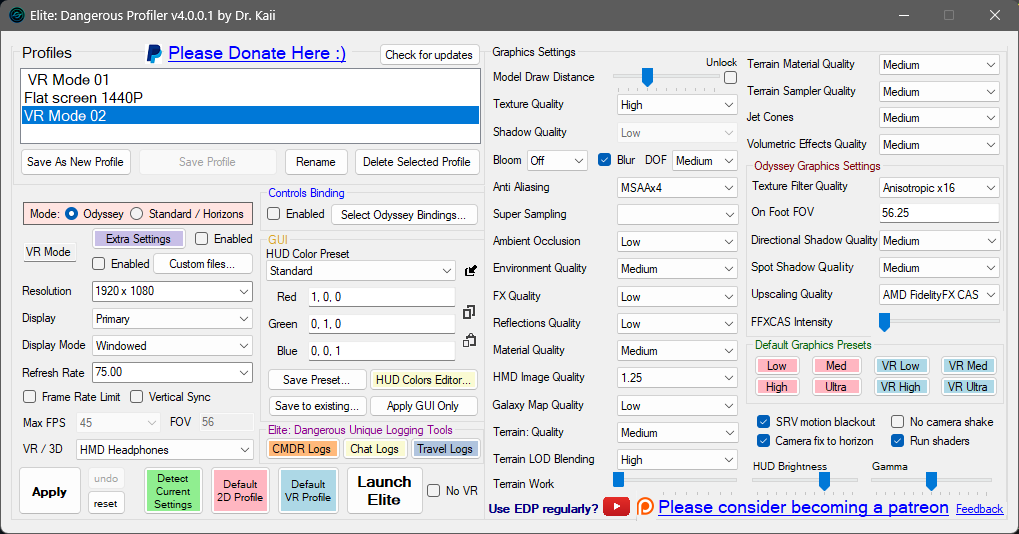Click the Feedback link
This screenshot has width=1019, height=534.
click(x=979, y=509)
